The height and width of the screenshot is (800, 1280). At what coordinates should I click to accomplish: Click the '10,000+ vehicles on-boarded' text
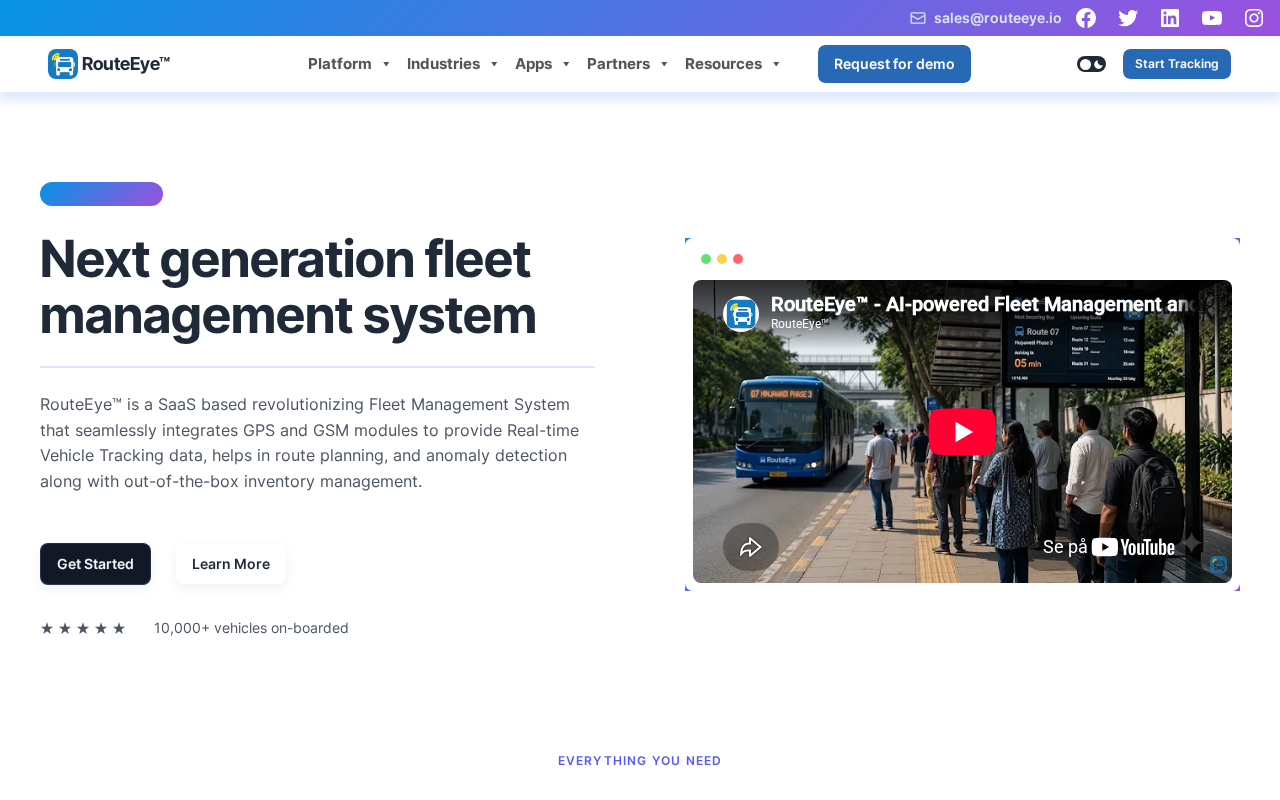[251, 628]
